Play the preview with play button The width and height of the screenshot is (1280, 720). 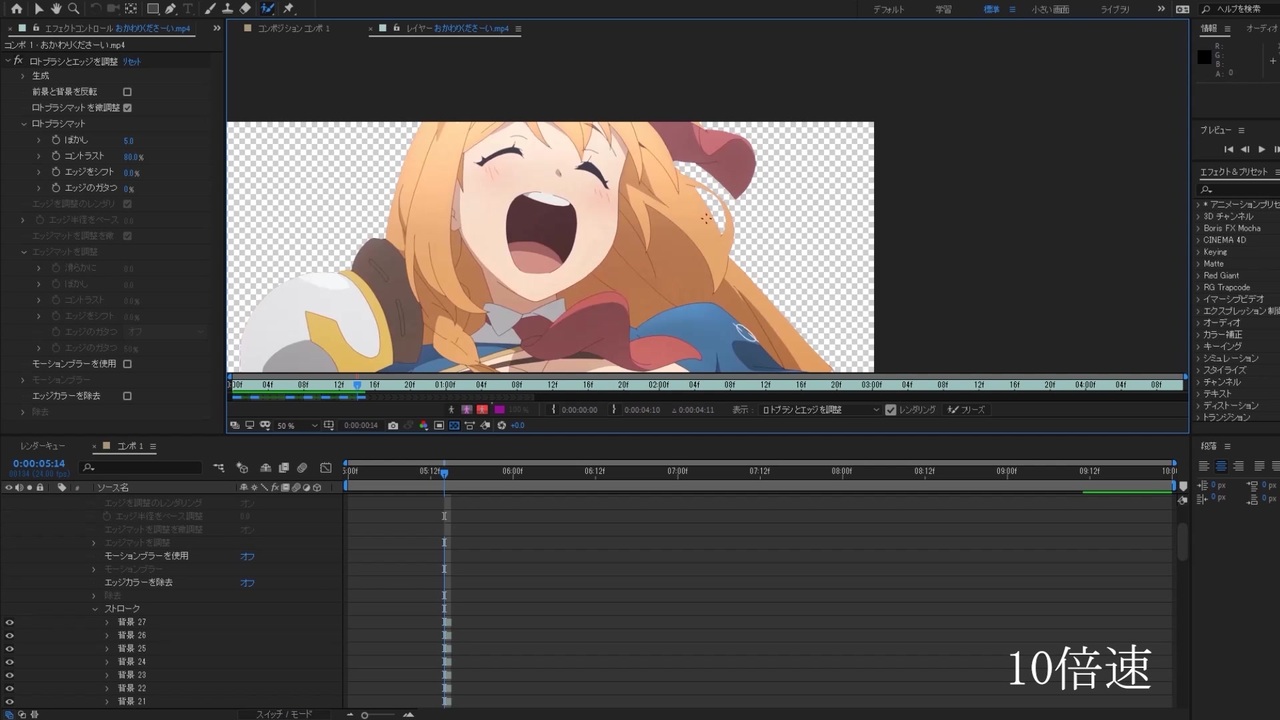pyautogui.click(x=1261, y=149)
